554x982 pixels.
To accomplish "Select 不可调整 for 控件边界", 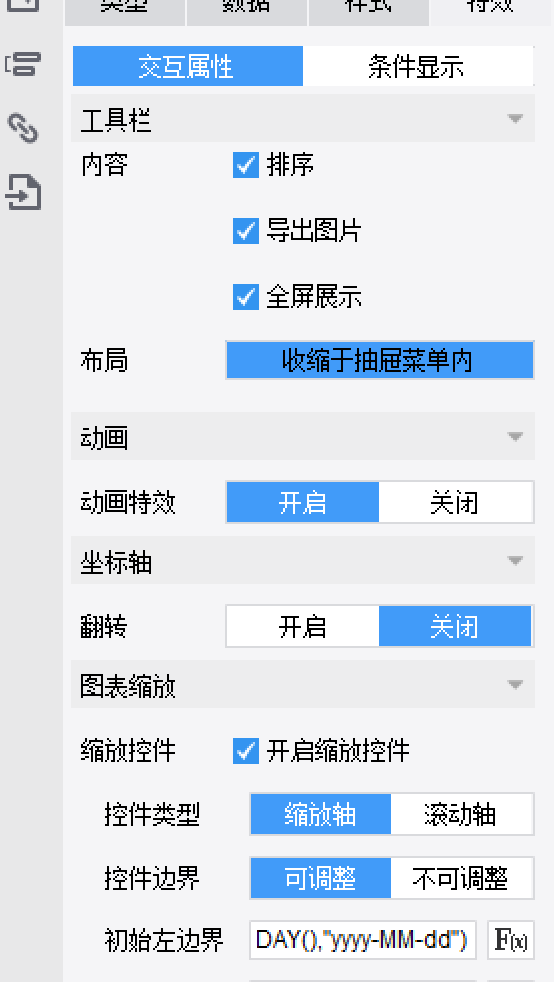I will click(462, 878).
